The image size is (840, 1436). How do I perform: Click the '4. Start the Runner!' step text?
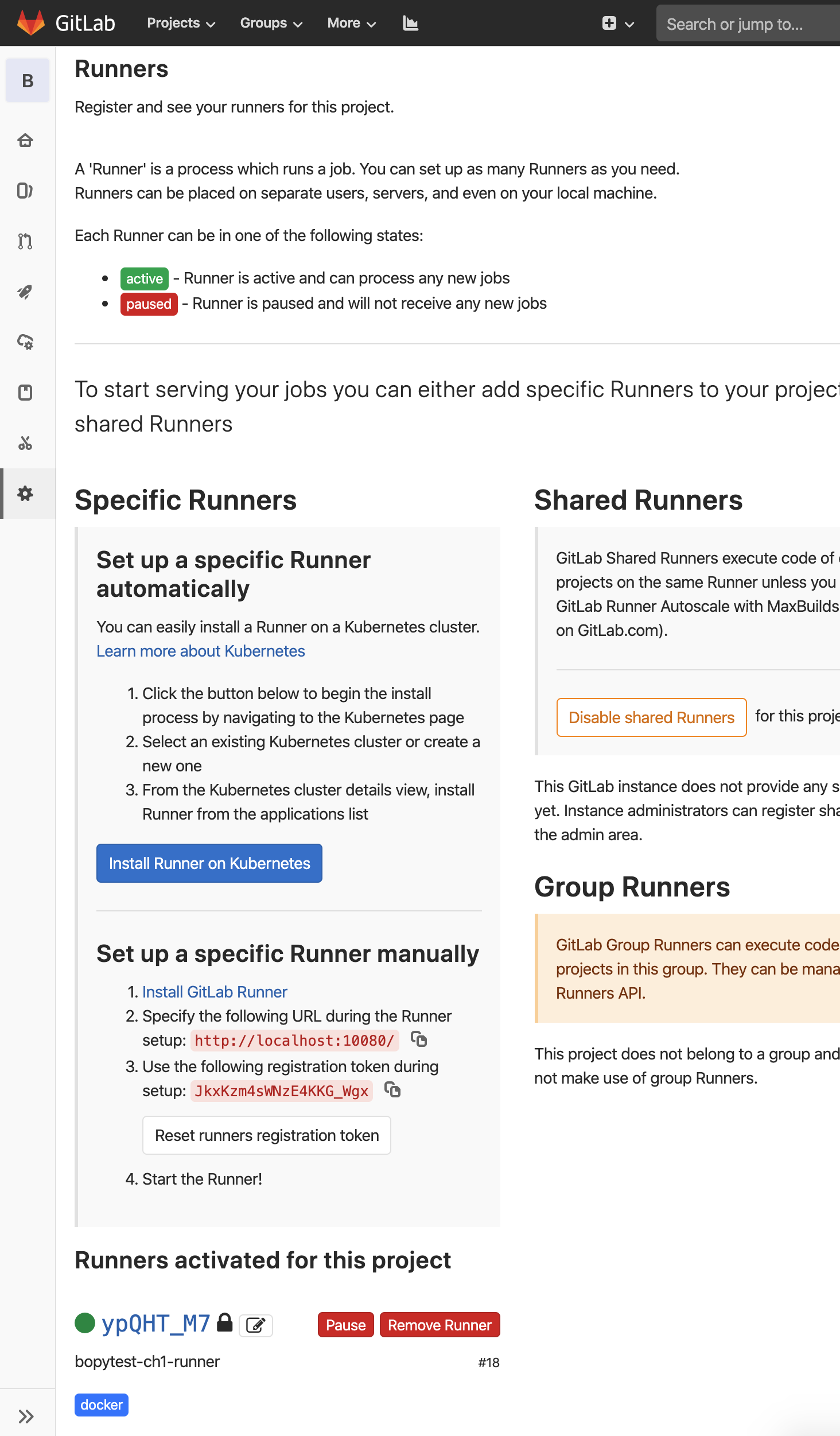coord(194,1179)
